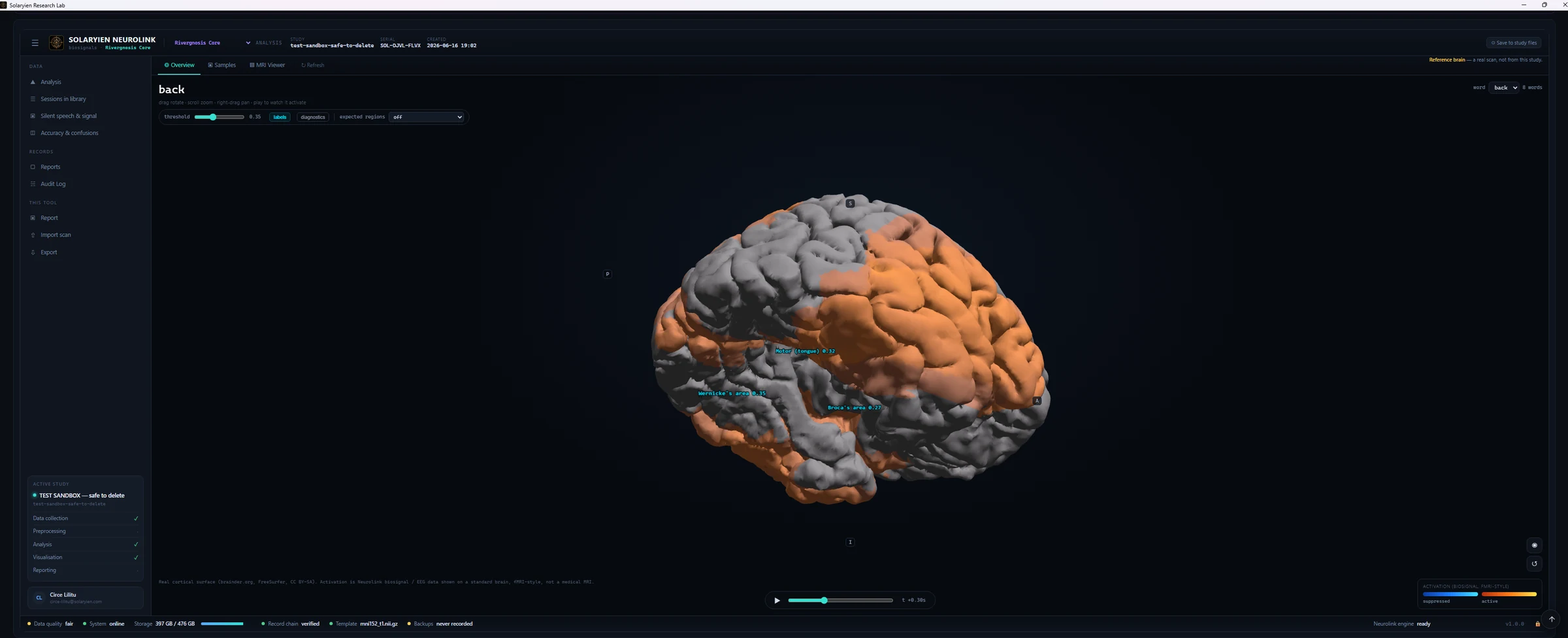Click the lock icon in status bar
1568x638 pixels.
click(x=1537, y=624)
